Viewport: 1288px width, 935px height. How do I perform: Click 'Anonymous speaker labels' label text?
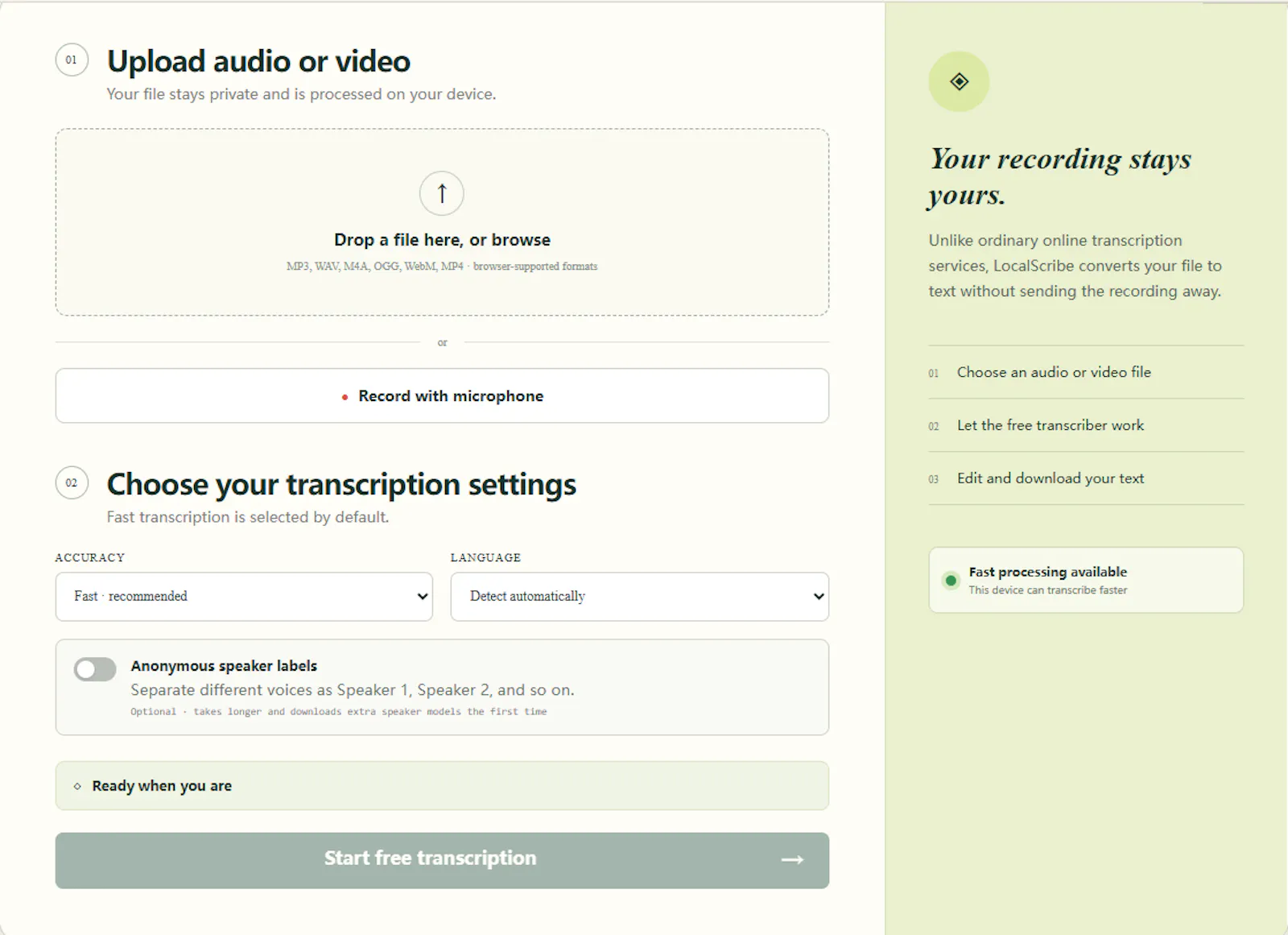[224, 666]
